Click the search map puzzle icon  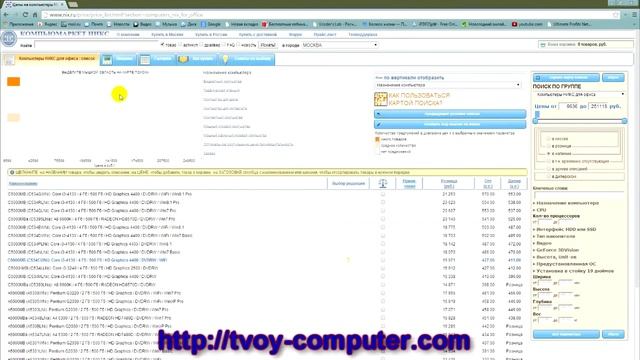(x=380, y=99)
